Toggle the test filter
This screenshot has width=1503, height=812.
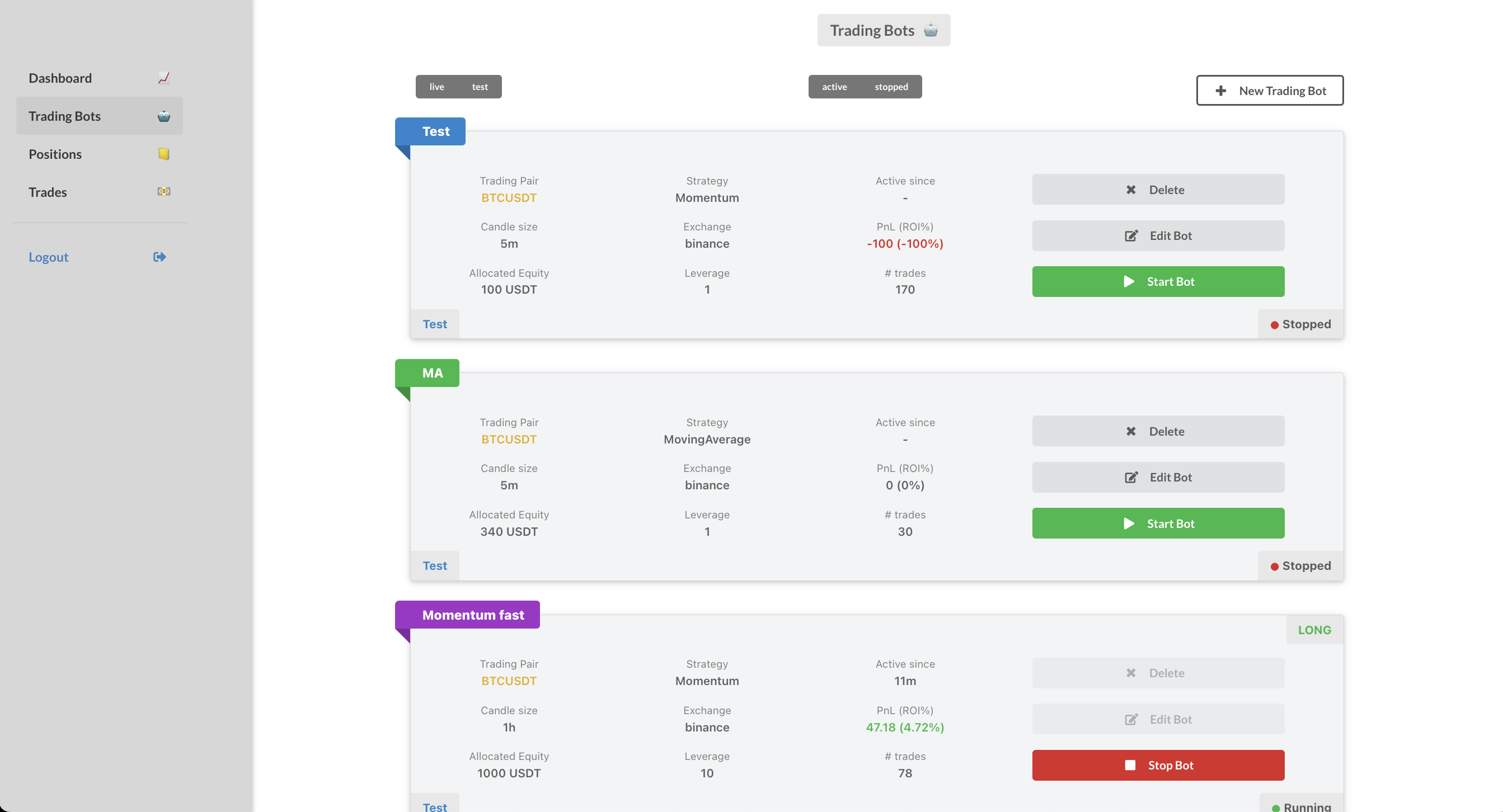(480, 87)
